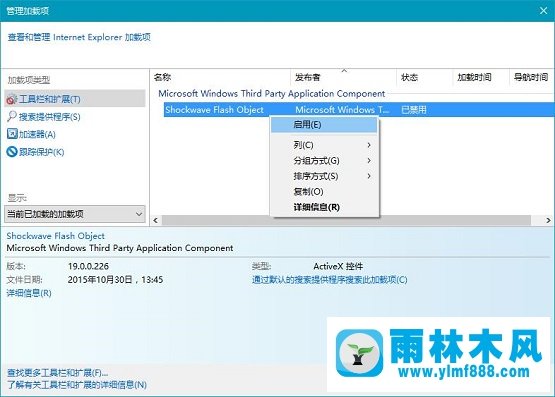This screenshot has width=555, height=397.
Task: Select 搜索提供程序(S) add-on type
Action: pyautogui.click(x=49, y=117)
